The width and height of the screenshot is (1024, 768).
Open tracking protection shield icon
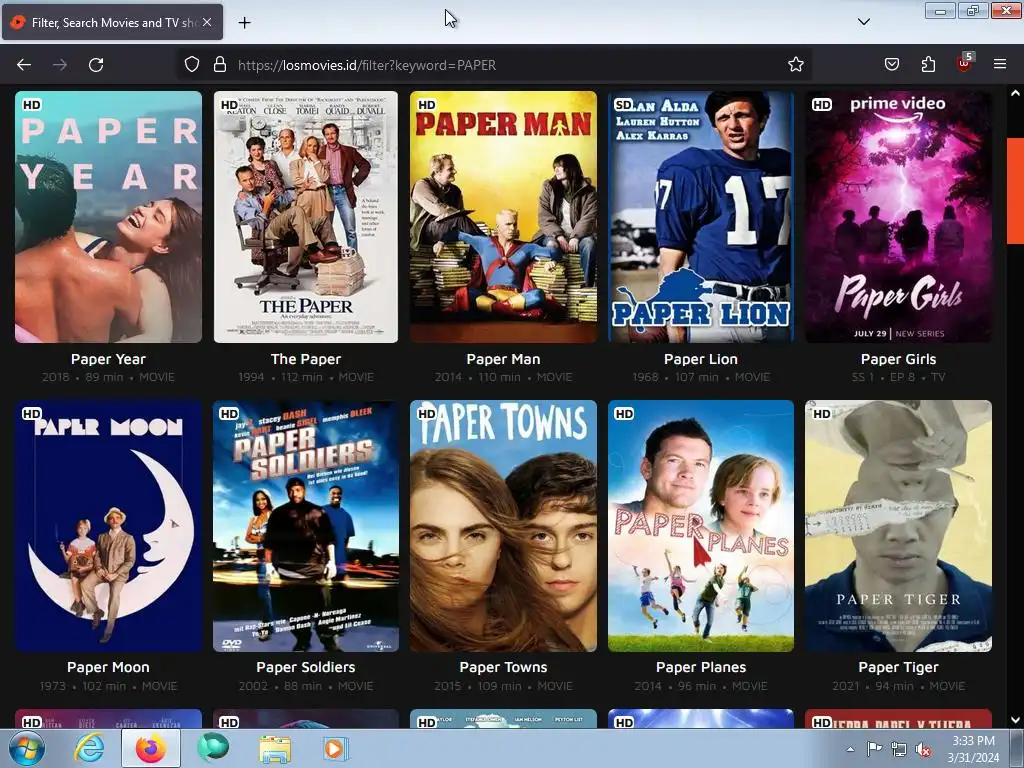click(x=191, y=65)
